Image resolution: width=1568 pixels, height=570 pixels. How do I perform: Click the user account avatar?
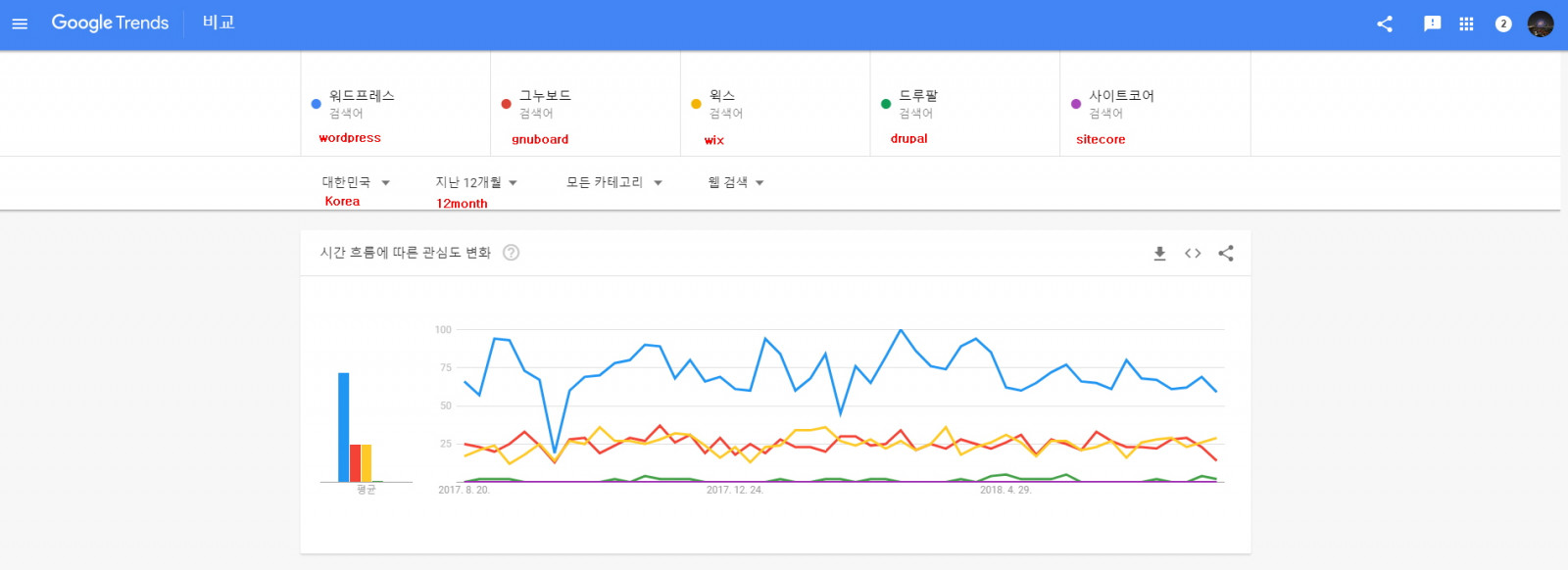click(1541, 24)
